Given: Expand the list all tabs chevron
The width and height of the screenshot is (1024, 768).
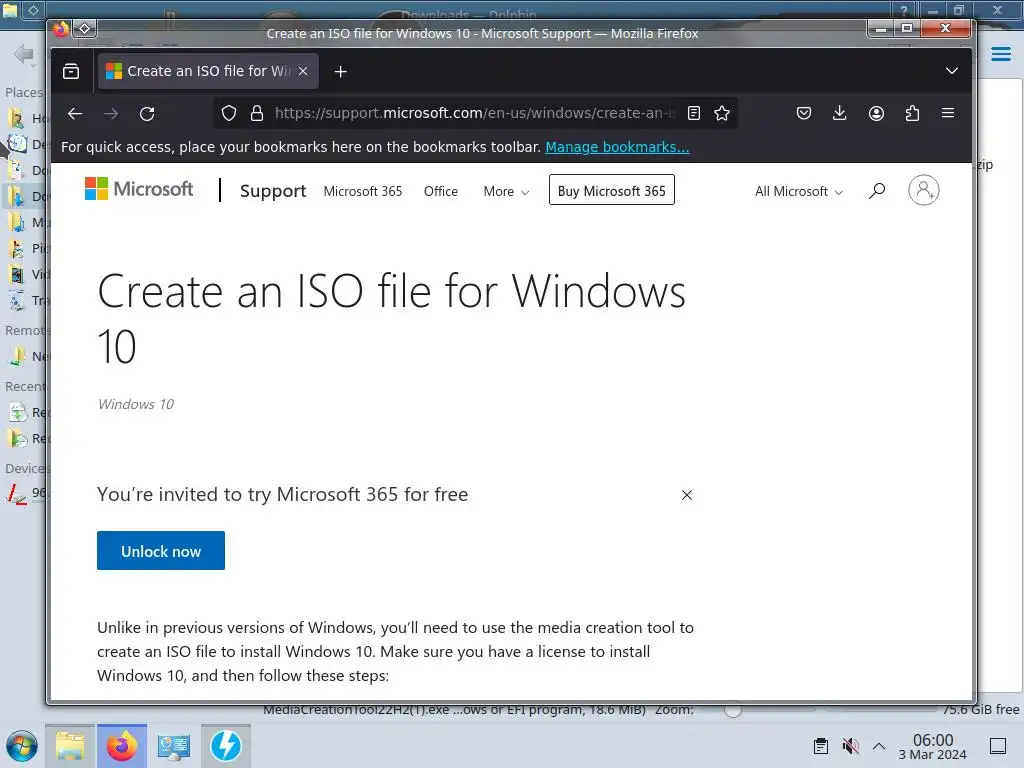Looking at the screenshot, I should click(952, 71).
